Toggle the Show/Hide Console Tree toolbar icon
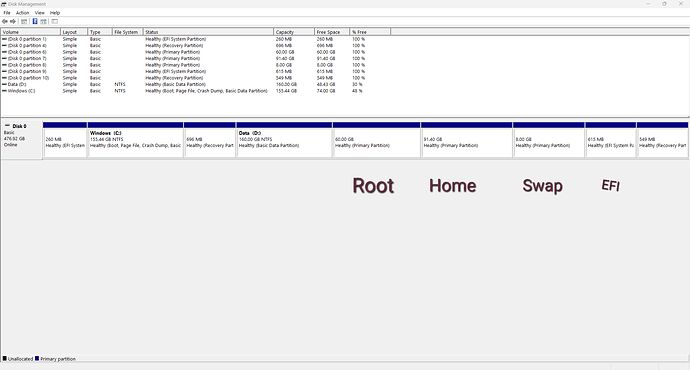Viewport: 690px width, 370px height. (24, 21)
